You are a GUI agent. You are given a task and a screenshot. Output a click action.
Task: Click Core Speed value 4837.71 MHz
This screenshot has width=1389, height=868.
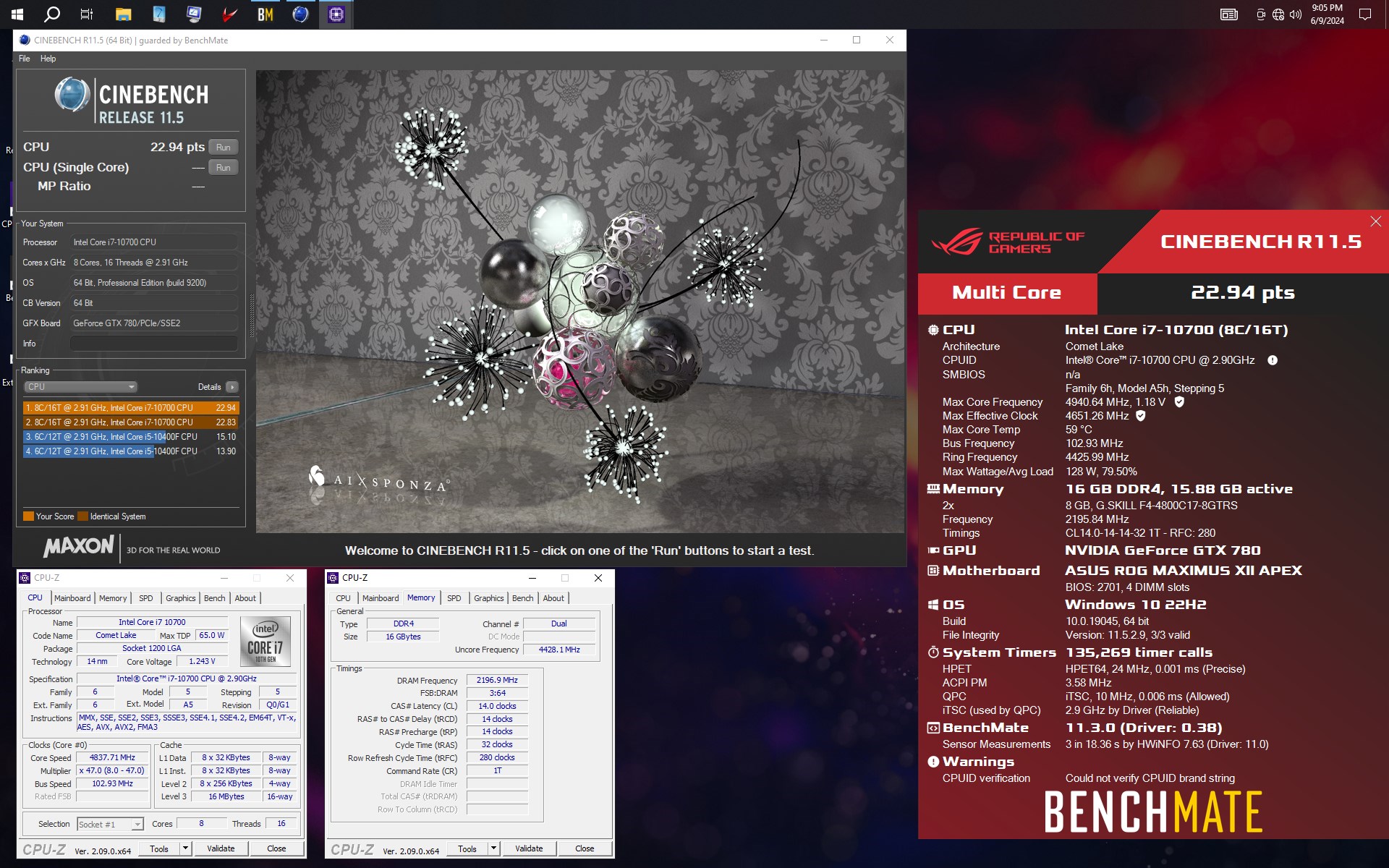click(112, 757)
